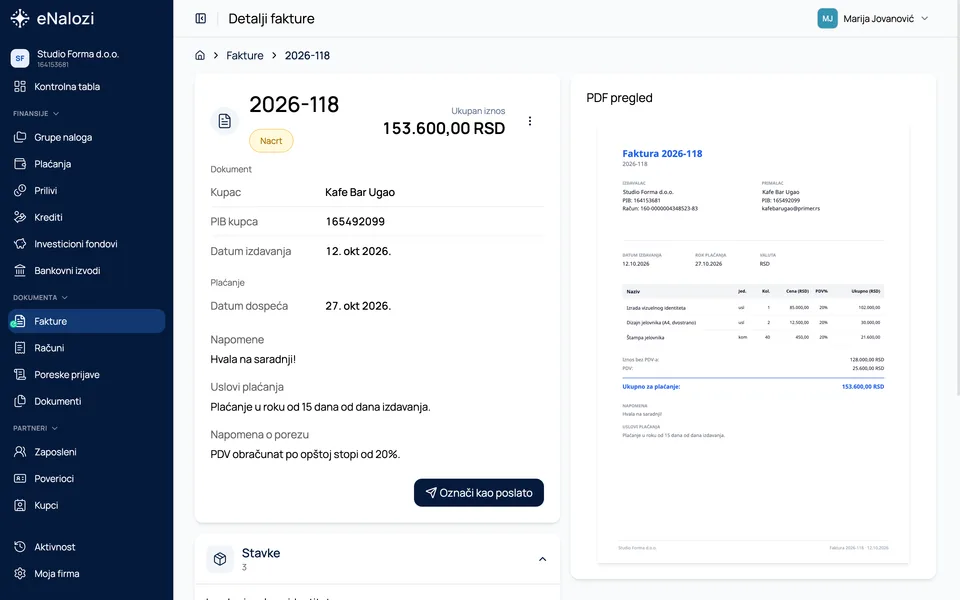
Task: Click Fakture breadcrumb link
Action: [245, 55]
